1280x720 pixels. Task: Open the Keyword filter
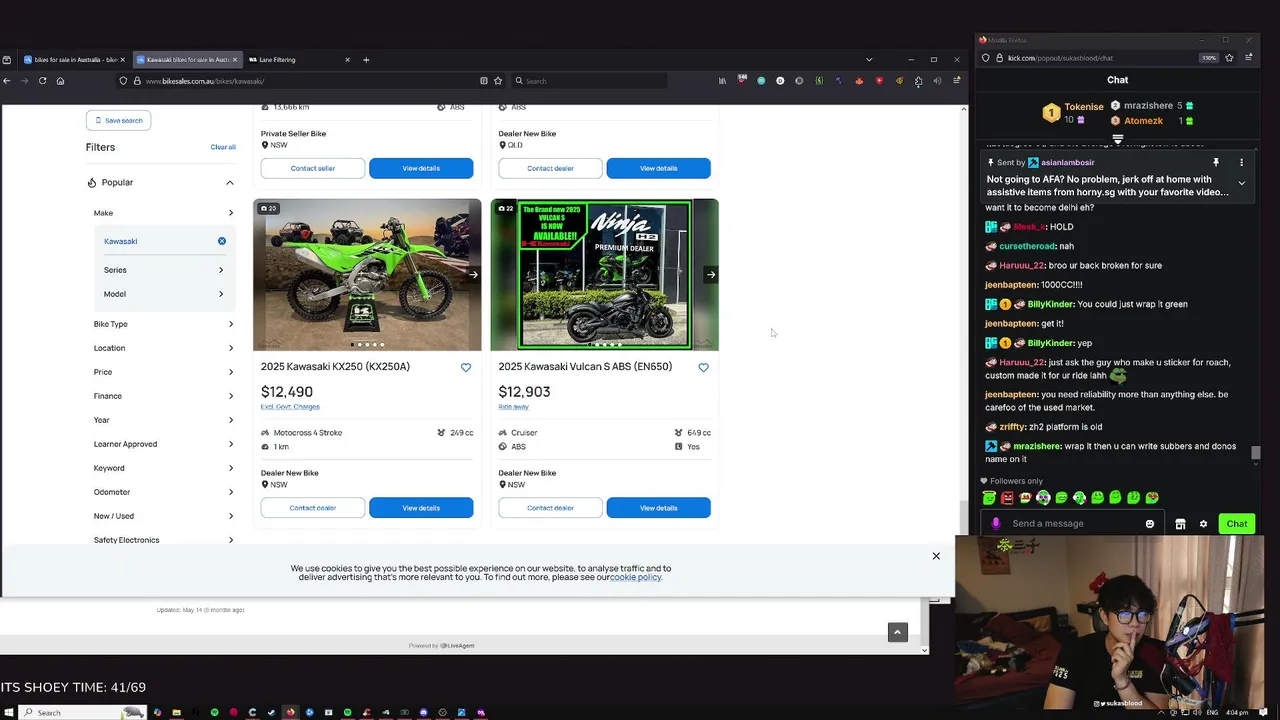point(164,468)
